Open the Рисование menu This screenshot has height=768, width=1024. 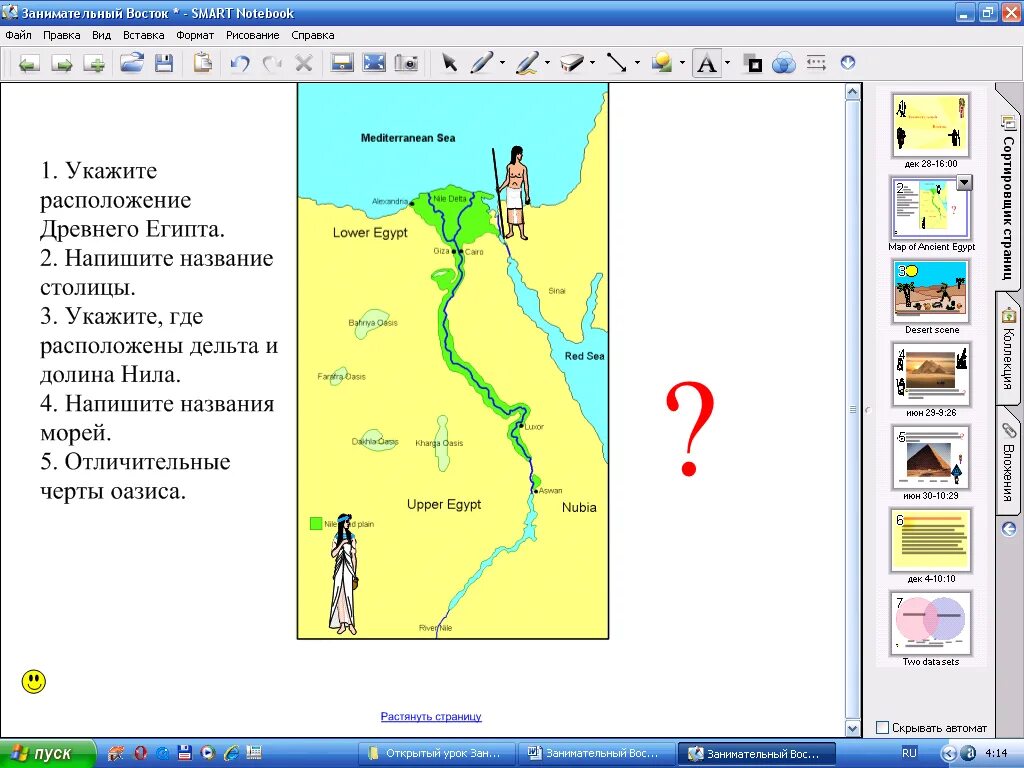(x=253, y=35)
